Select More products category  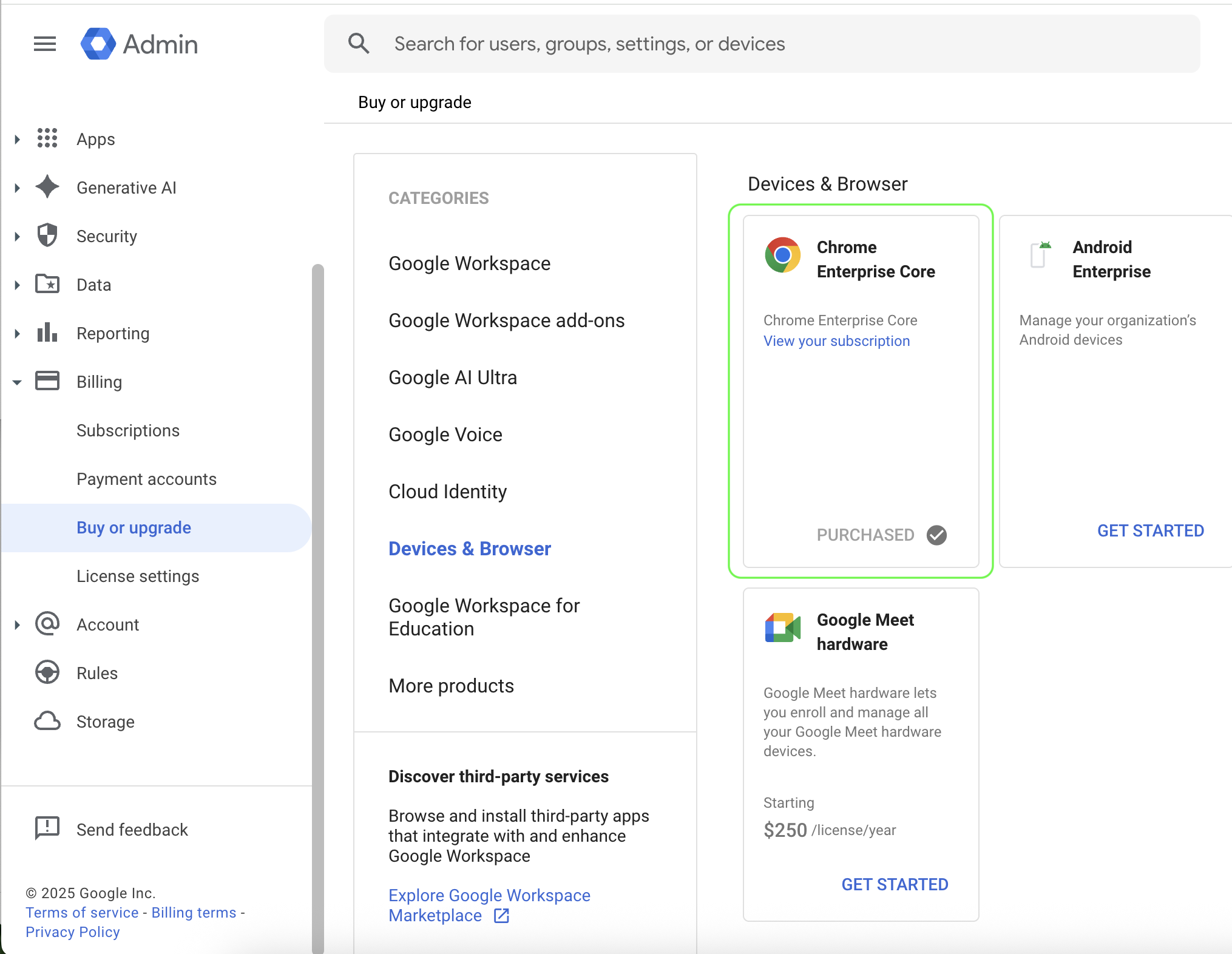(451, 686)
